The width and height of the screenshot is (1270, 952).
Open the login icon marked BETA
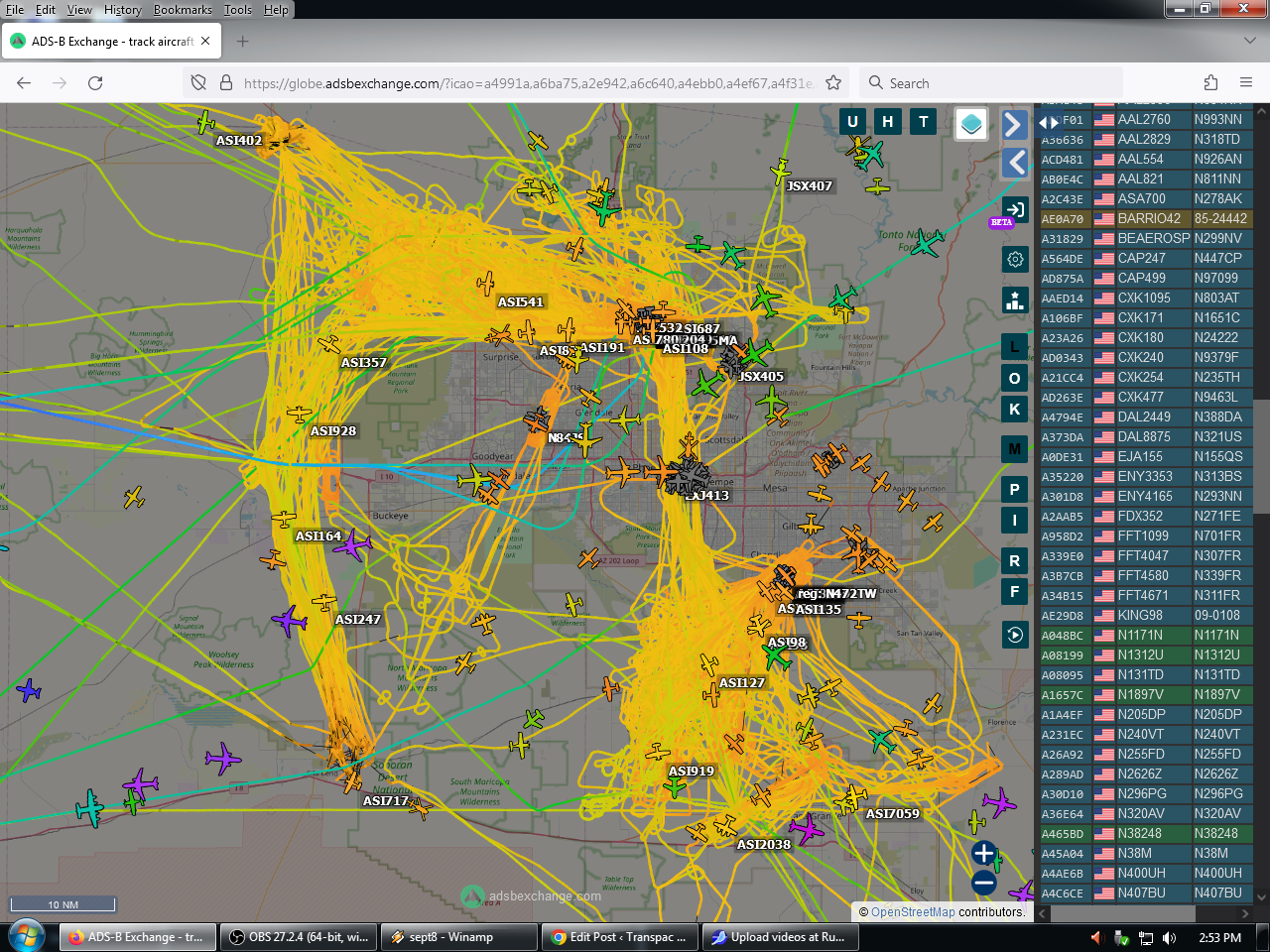point(1015,210)
